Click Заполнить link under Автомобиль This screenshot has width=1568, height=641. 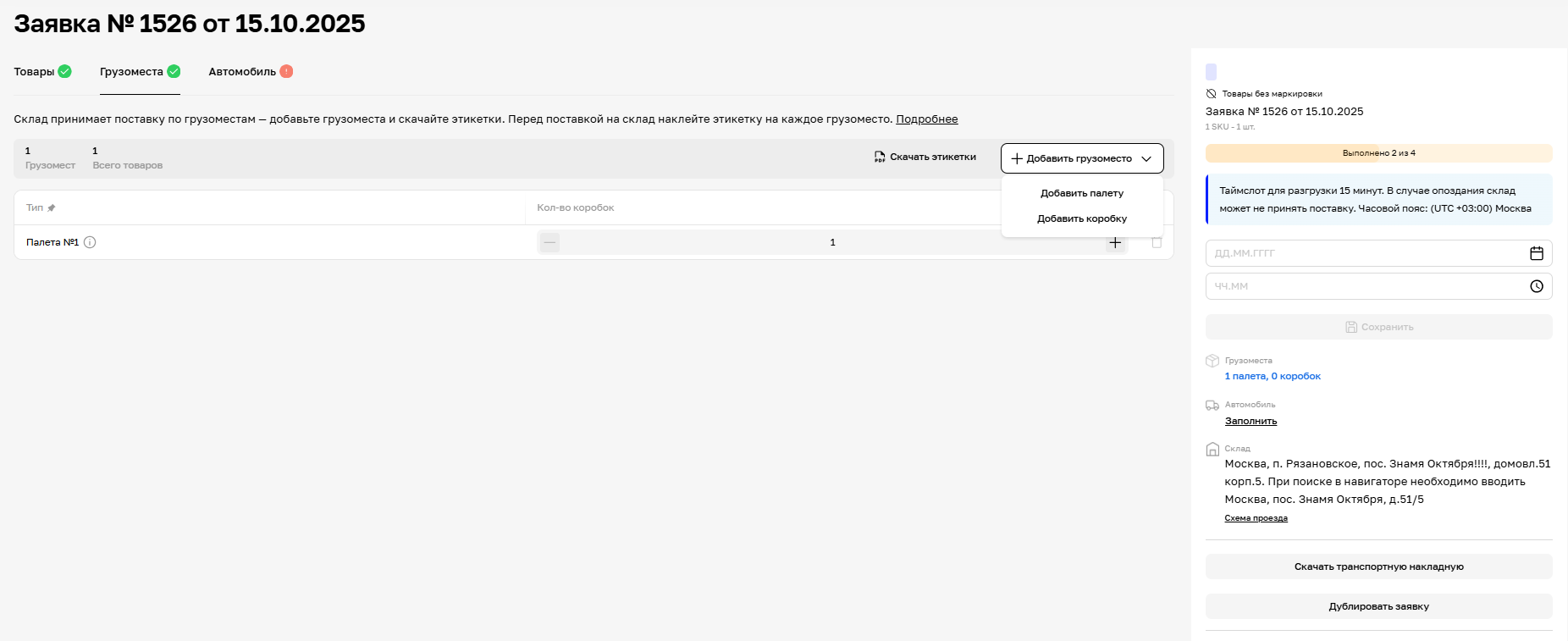(x=1251, y=421)
